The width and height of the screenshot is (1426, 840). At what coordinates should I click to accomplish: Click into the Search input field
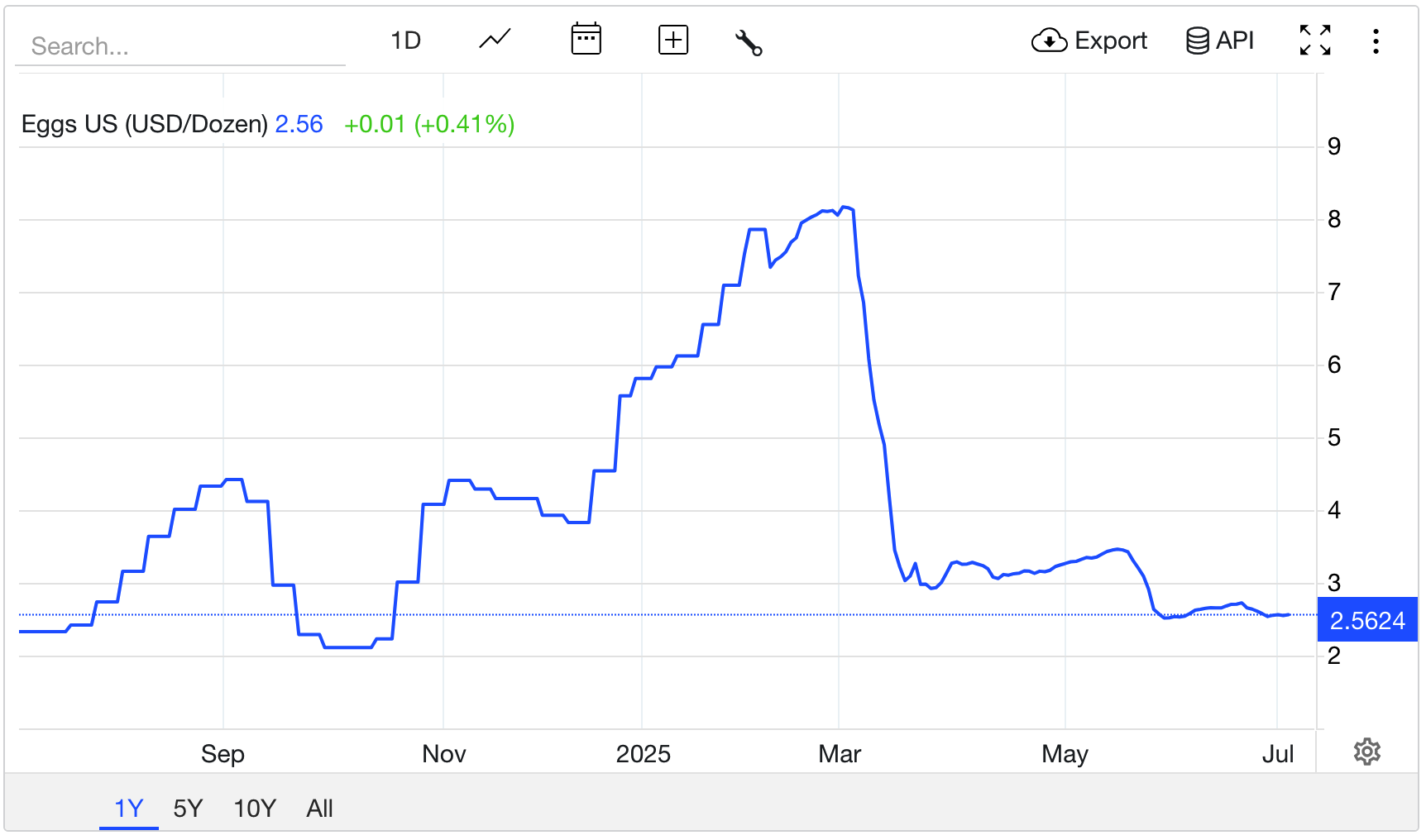(x=180, y=45)
